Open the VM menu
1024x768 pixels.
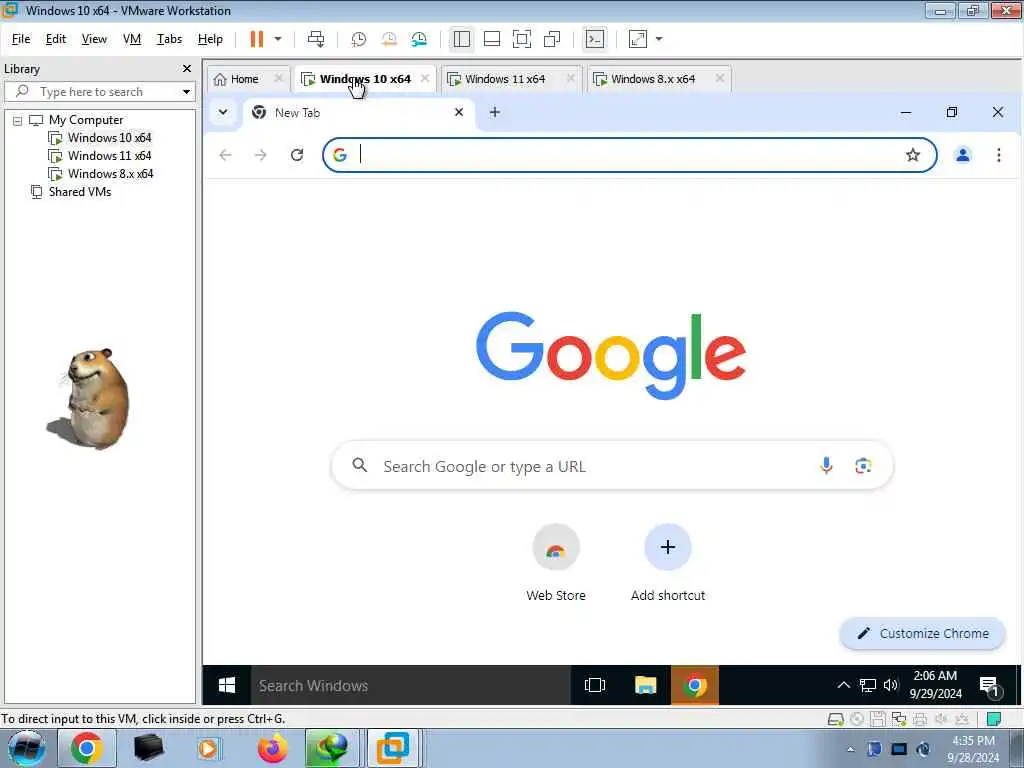[x=132, y=39]
